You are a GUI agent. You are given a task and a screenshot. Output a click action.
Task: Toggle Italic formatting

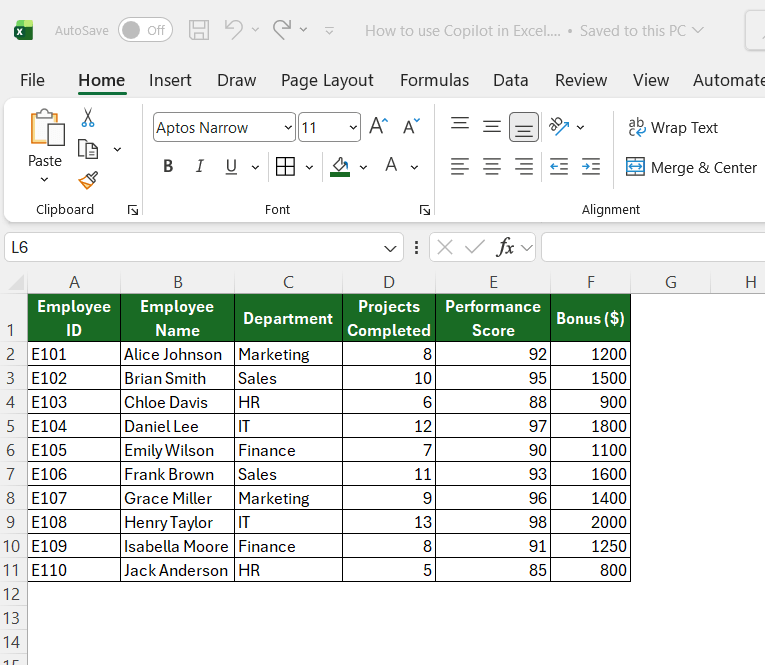pyautogui.click(x=200, y=166)
